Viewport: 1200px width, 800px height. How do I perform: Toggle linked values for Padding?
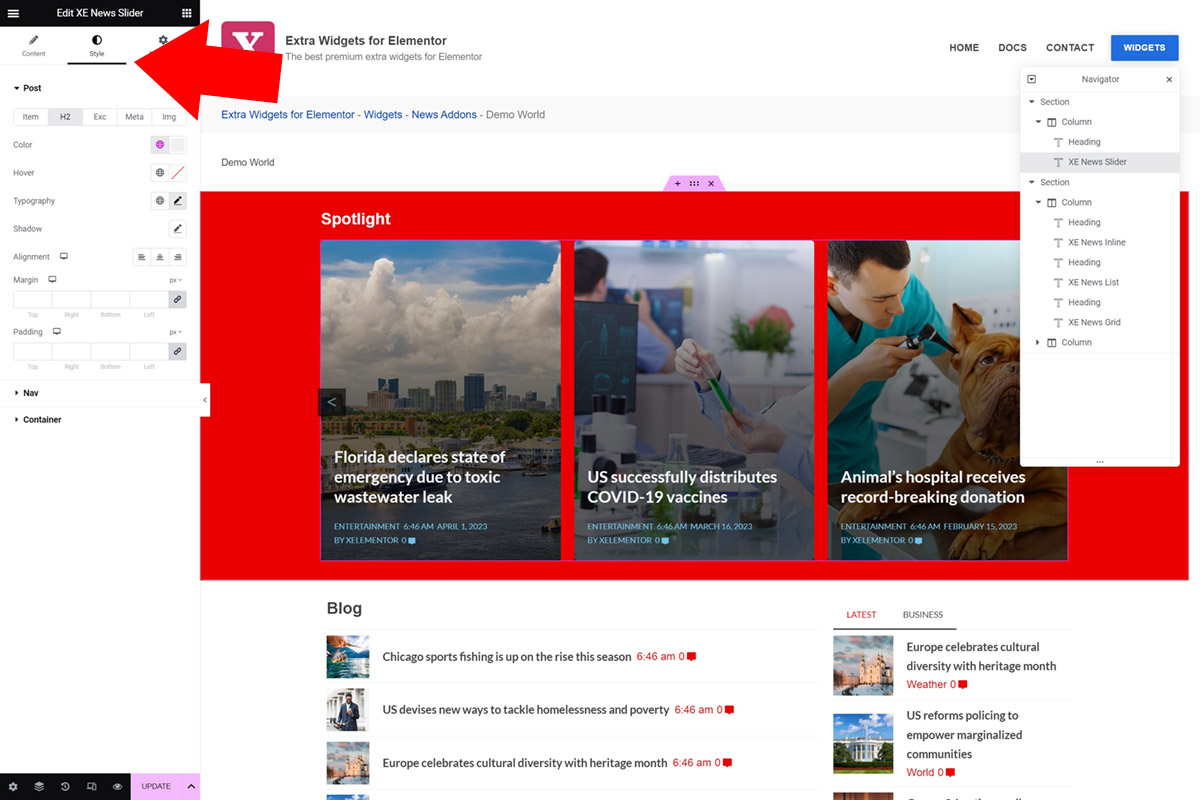click(177, 351)
